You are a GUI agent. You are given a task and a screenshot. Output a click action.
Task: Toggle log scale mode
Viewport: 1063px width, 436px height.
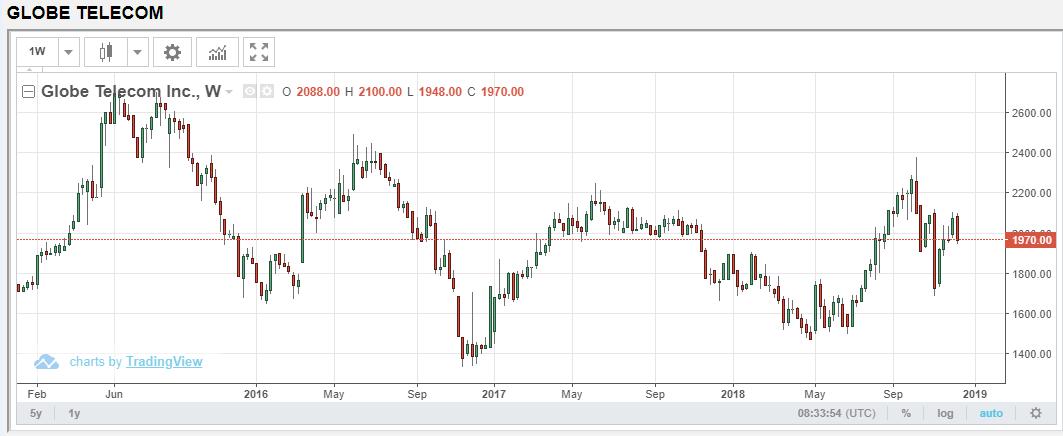pos(945,413)
